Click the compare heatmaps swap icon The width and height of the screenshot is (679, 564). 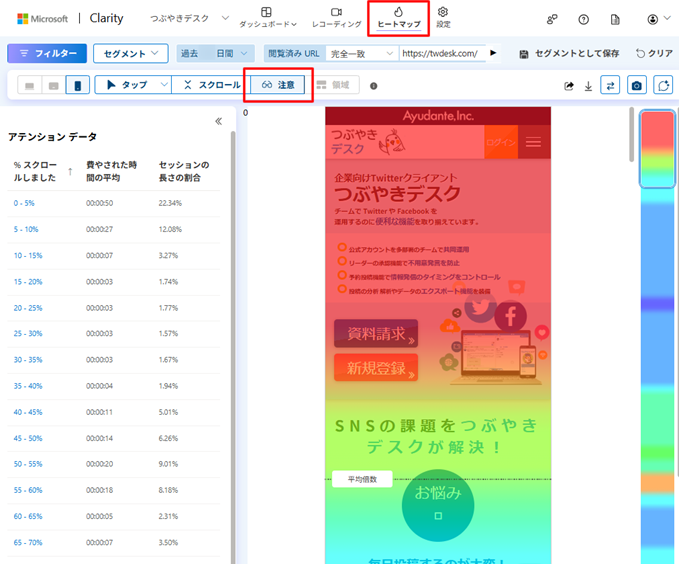(x=610, y=85)
